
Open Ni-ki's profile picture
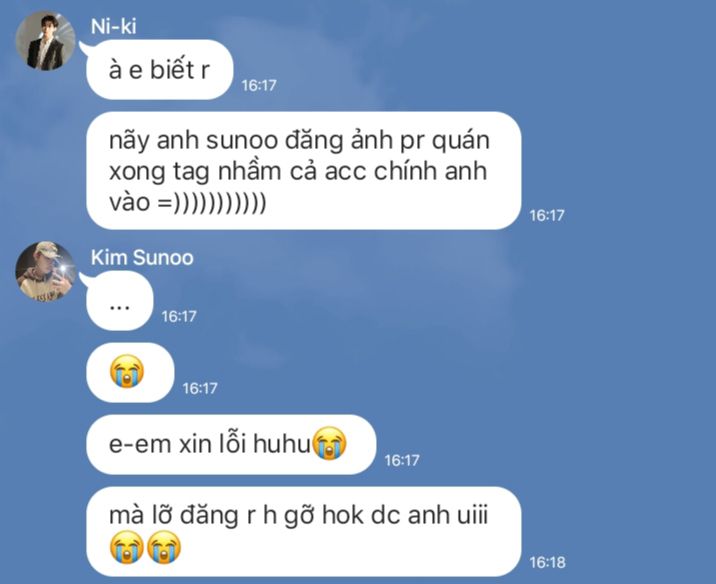pos(45,41)
